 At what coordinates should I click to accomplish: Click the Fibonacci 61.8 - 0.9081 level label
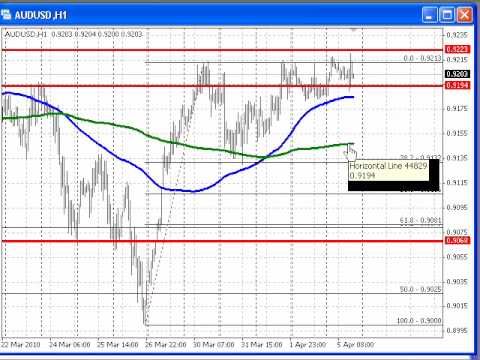(x=421, y=220)
